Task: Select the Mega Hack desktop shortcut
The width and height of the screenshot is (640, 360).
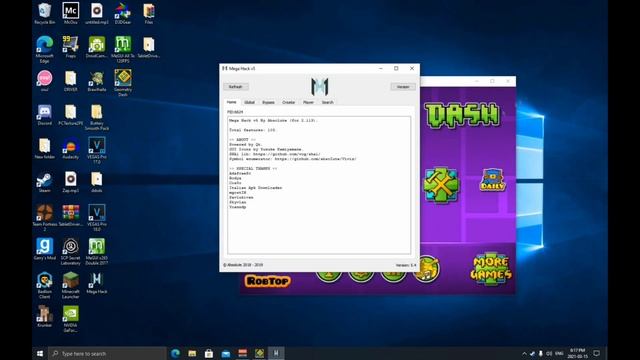Action: 97,283
